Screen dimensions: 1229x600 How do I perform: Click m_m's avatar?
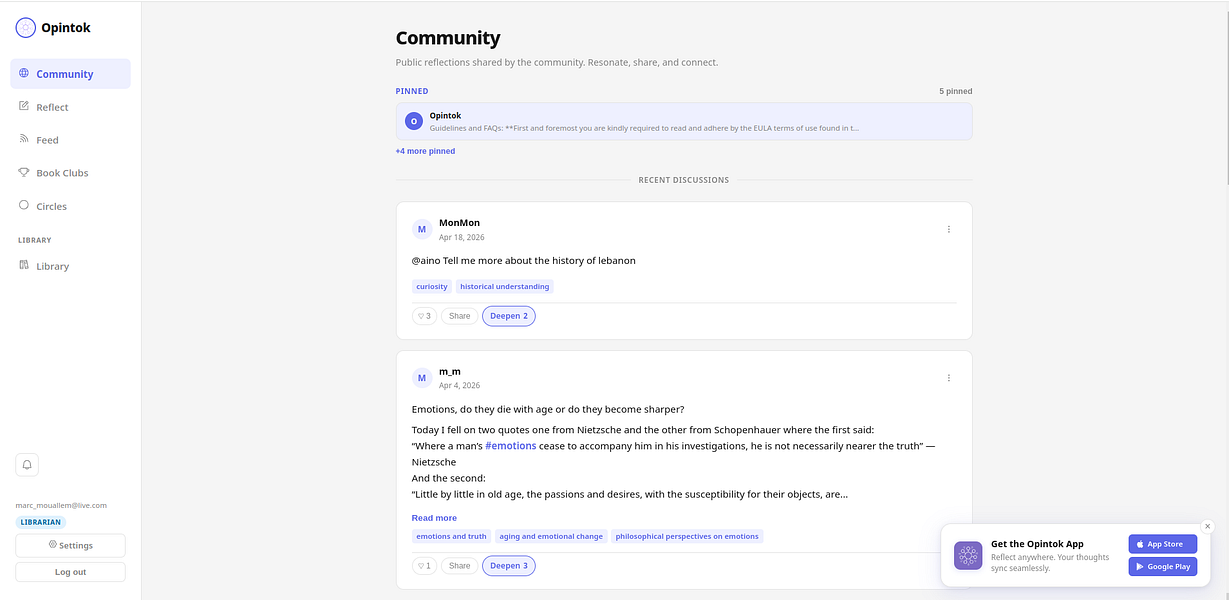422,378
